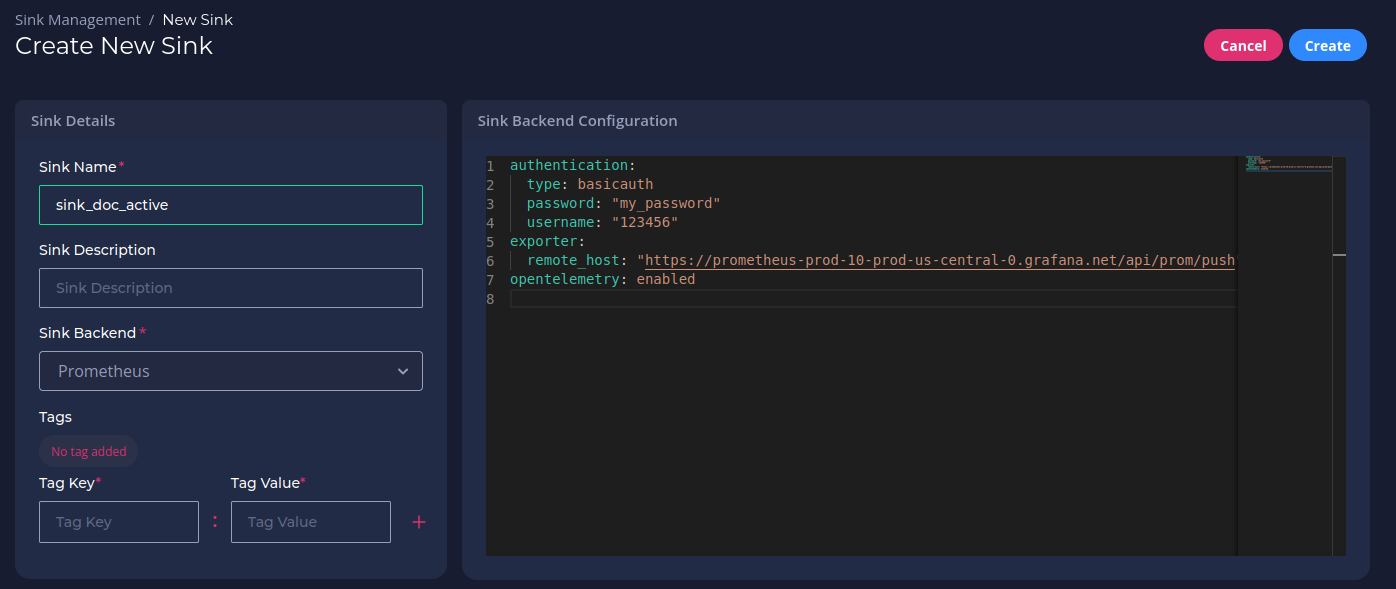Screen dimensions: 1396x589
Task: Click the opentelemetry: enabled line
Action: tap(603, 279)
